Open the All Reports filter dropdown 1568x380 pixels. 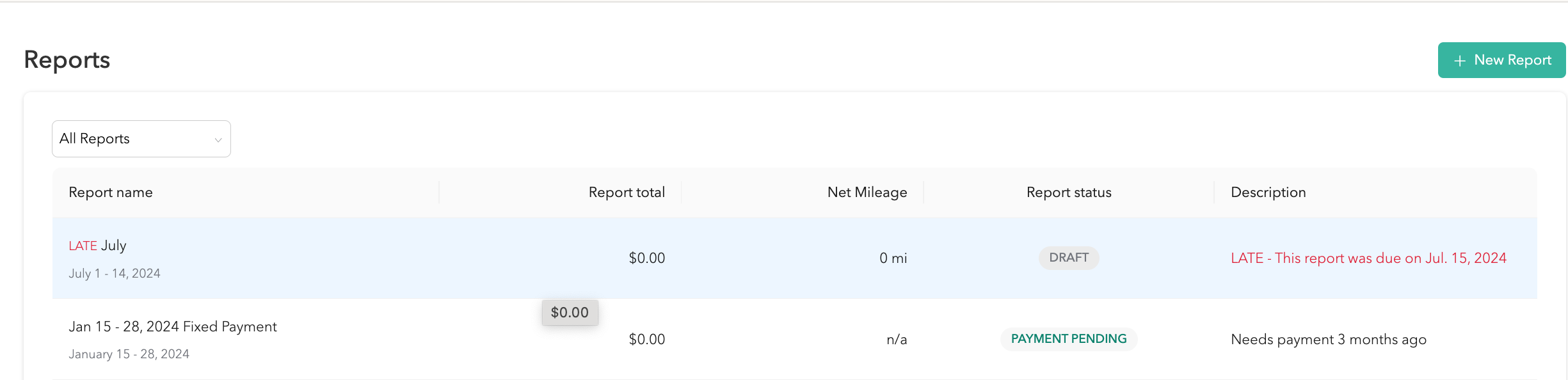coord(141,139)
